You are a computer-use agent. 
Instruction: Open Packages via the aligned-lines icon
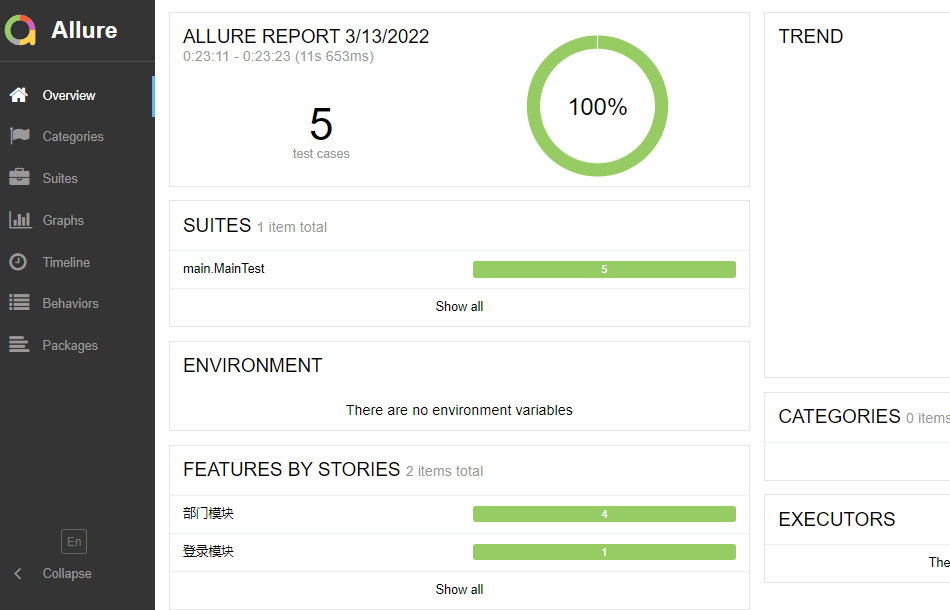(x=19, y=345)
